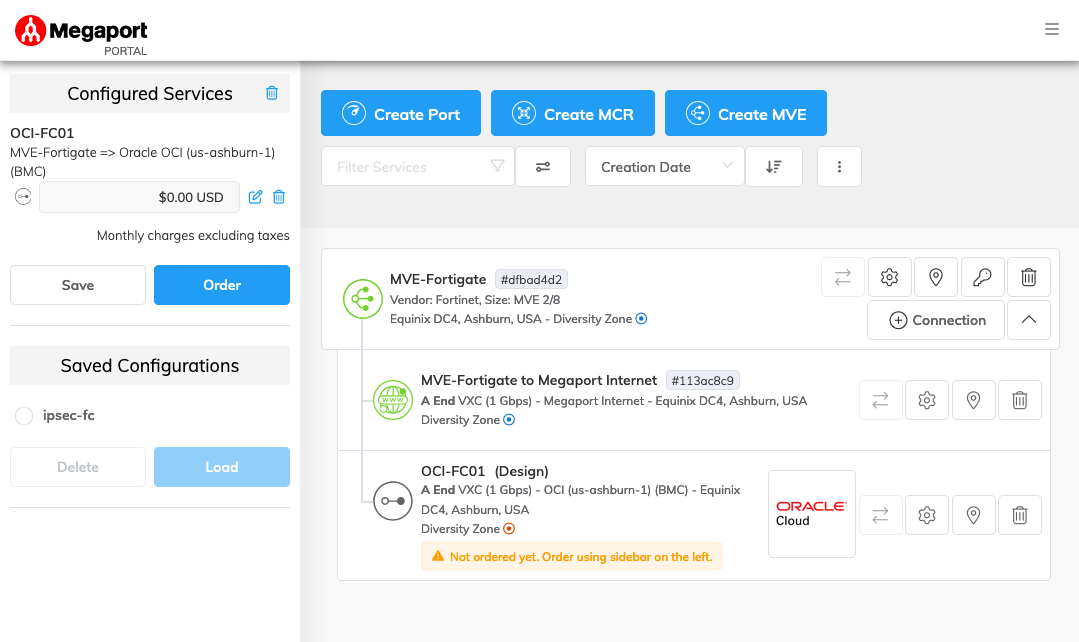Click MVE-Fortigate location pin icon
Image resolution: width=1079 pixels, height=642 pixels.
(936, 277)
